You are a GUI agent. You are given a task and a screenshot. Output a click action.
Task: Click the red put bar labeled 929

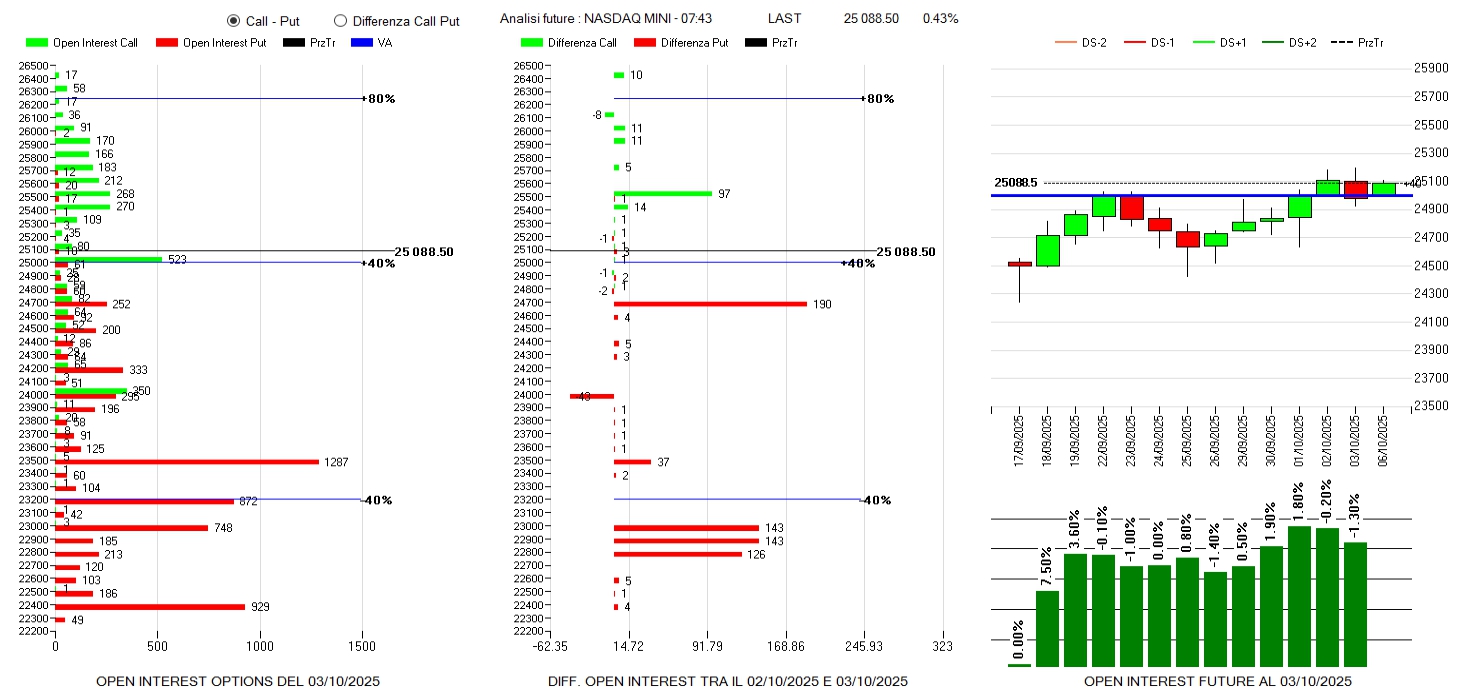pyautogui.click(x=149, y=607)
